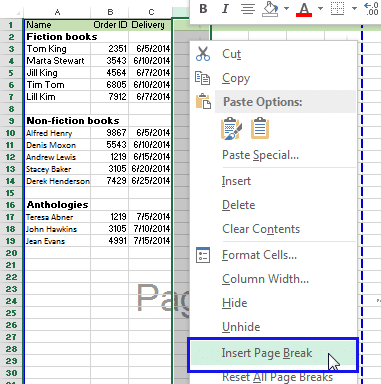Select column C header
The height and width of the screenshot is (384, 381).
point(151,12)
